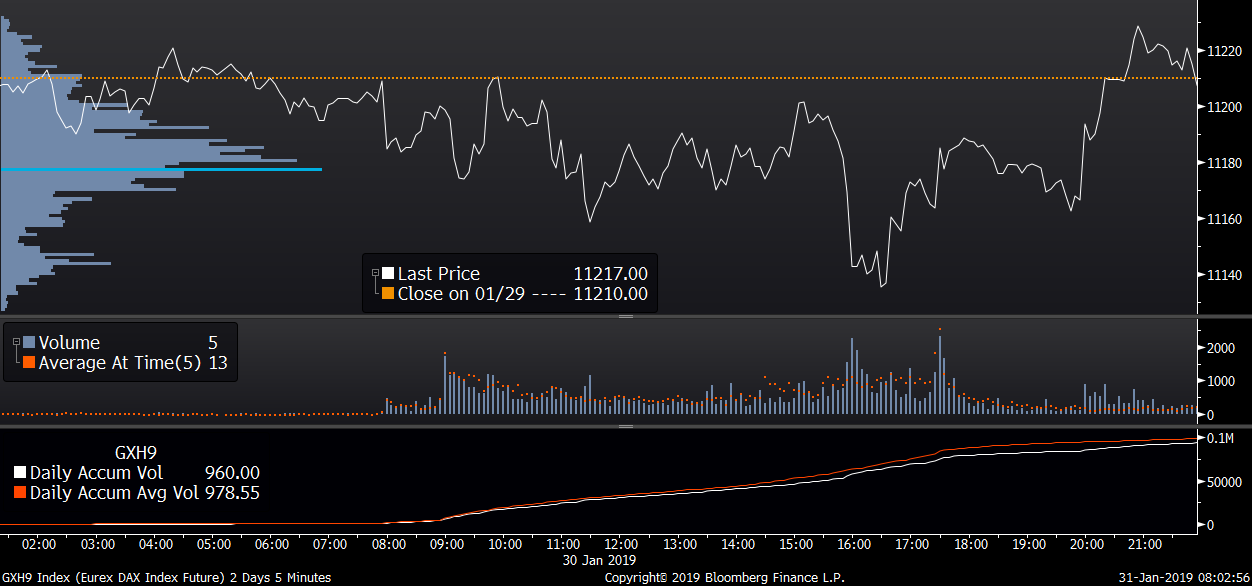This screenshot has width=1252, height=586.
Task: Click the GXH9 Index chart description footer
Action: [166, 577]
